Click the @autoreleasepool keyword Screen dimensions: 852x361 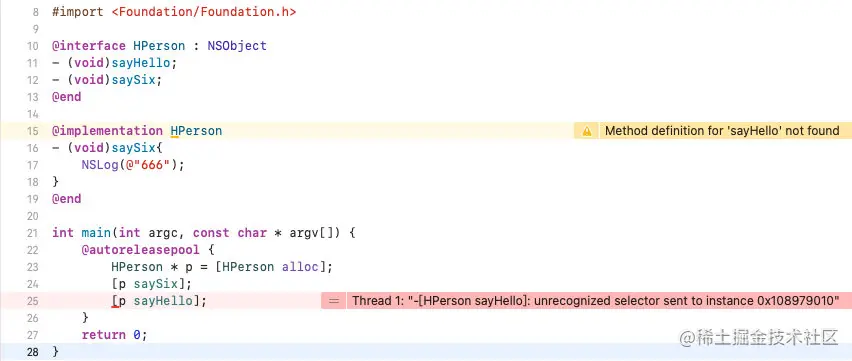[x=141, y=250]
